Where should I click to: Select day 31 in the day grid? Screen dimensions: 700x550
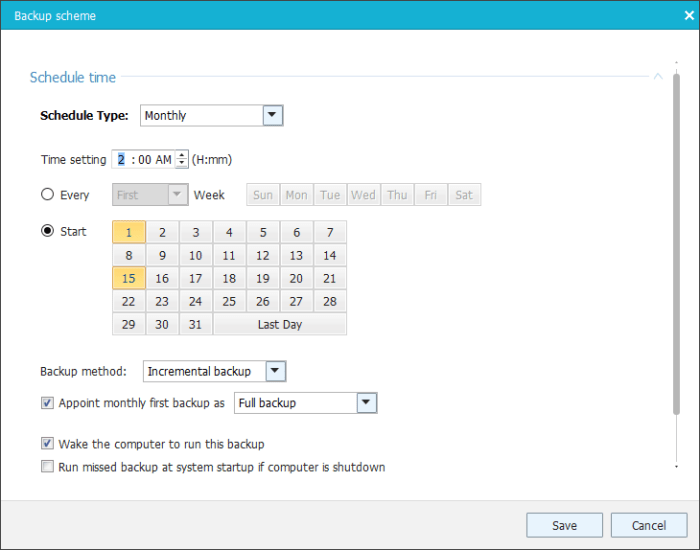[196, 325]
